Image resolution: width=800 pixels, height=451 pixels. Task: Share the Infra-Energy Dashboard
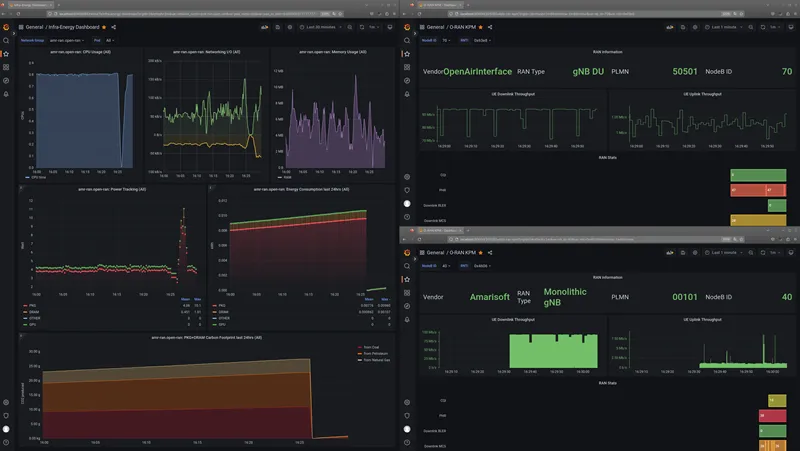(x=113, y=27)
